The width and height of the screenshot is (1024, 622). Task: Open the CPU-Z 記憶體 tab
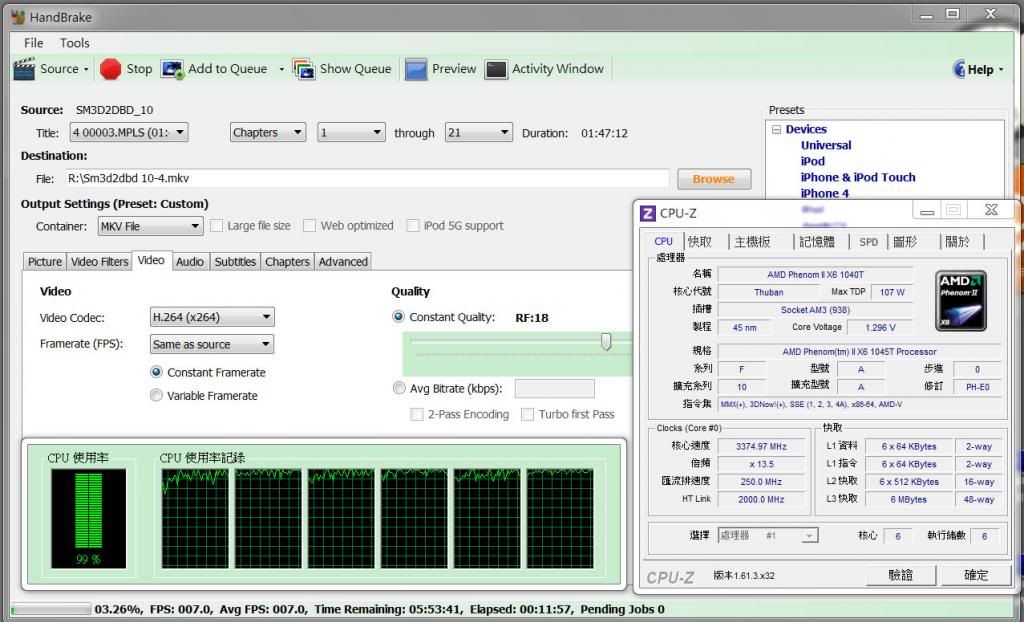click(818, 242)
